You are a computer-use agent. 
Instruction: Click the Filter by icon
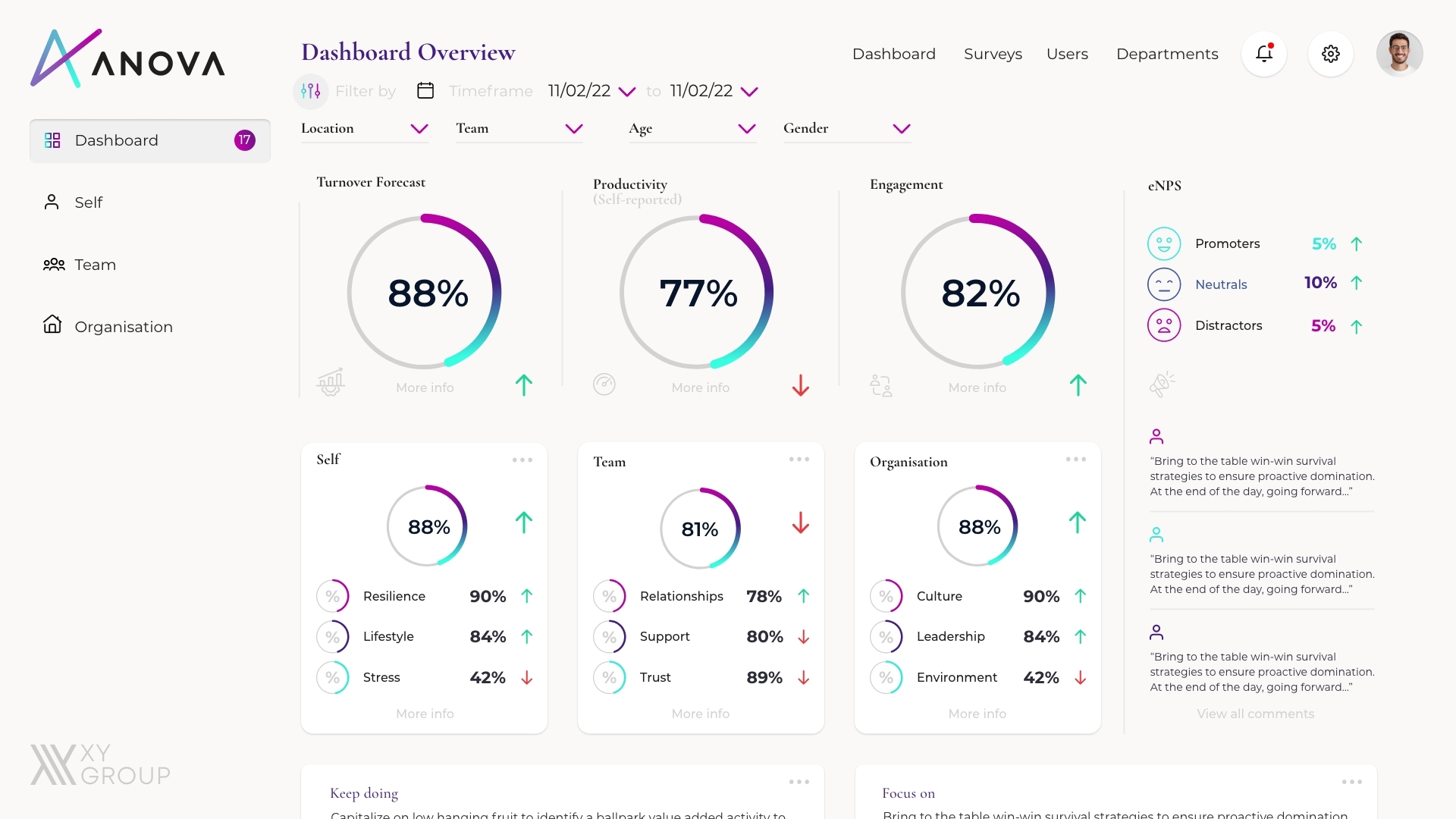coord(310,90)
